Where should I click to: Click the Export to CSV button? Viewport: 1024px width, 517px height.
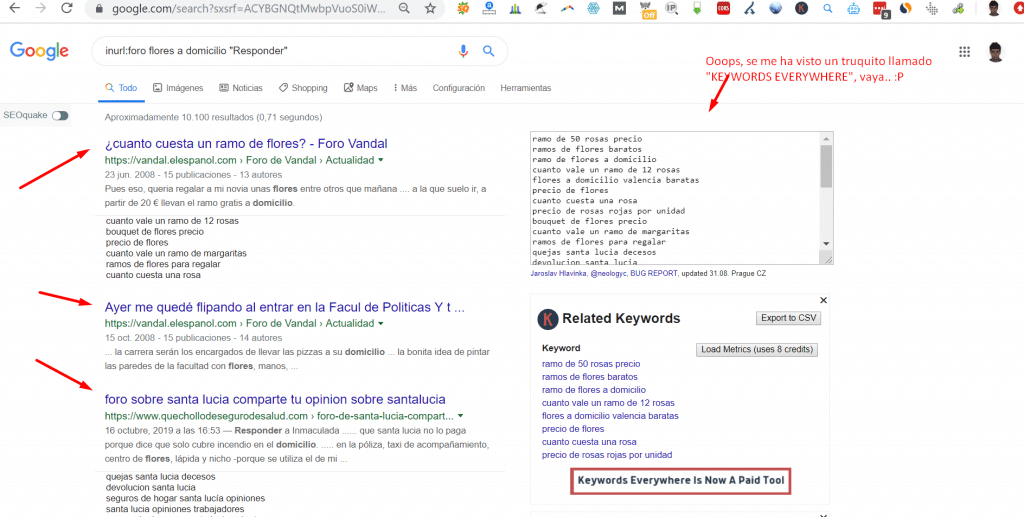789,318
